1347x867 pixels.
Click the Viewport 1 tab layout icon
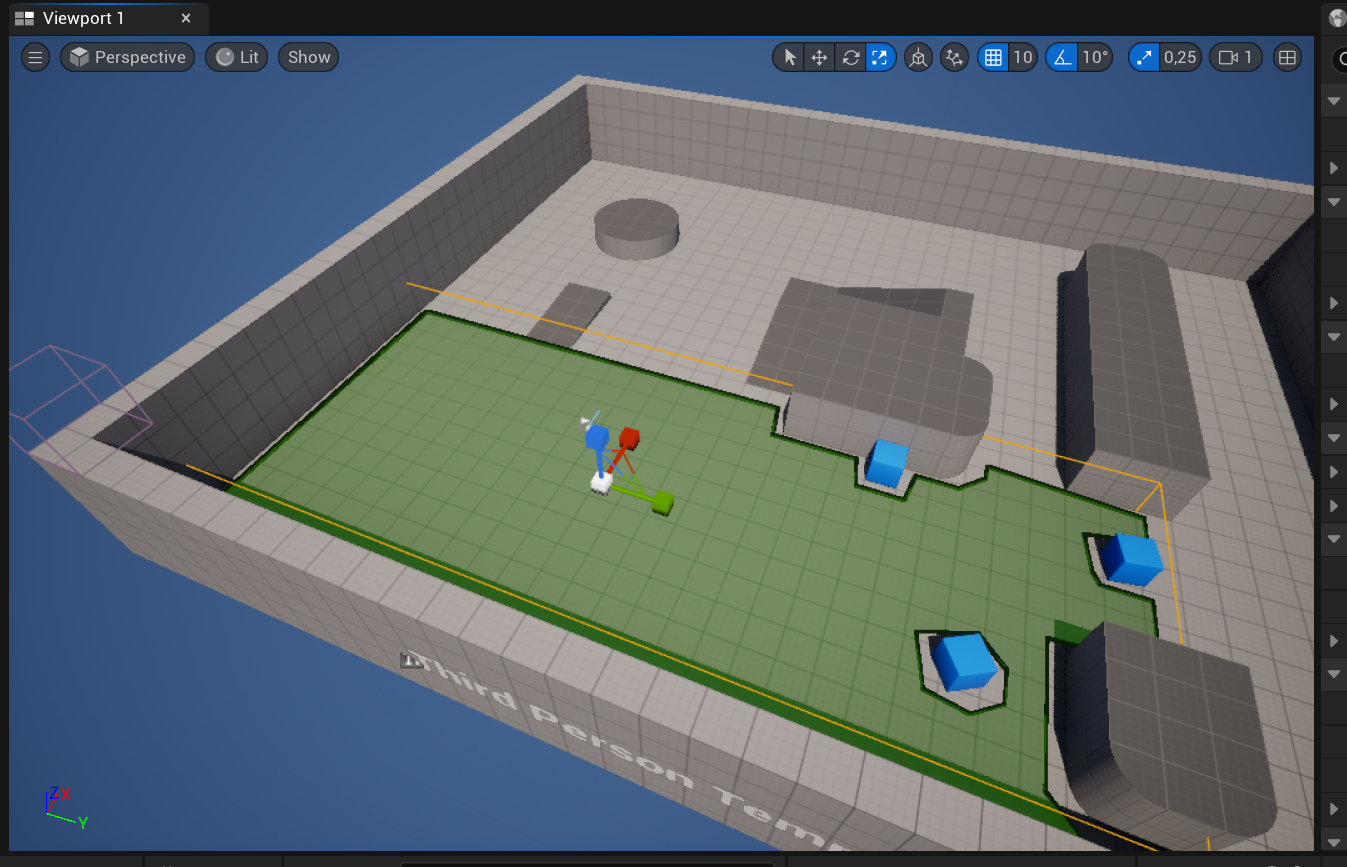24,18
